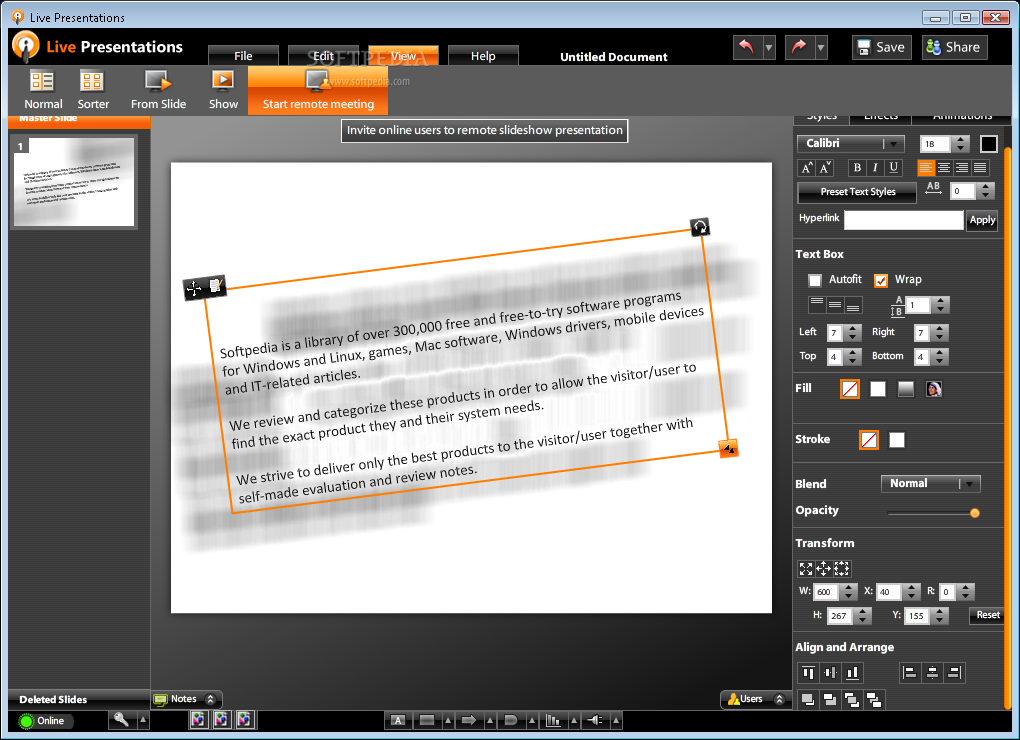Image resolution: width=1020 pixels, height=740 pixels.
Task: Toggle Underline formatting
Action: [x=893, y=168]
